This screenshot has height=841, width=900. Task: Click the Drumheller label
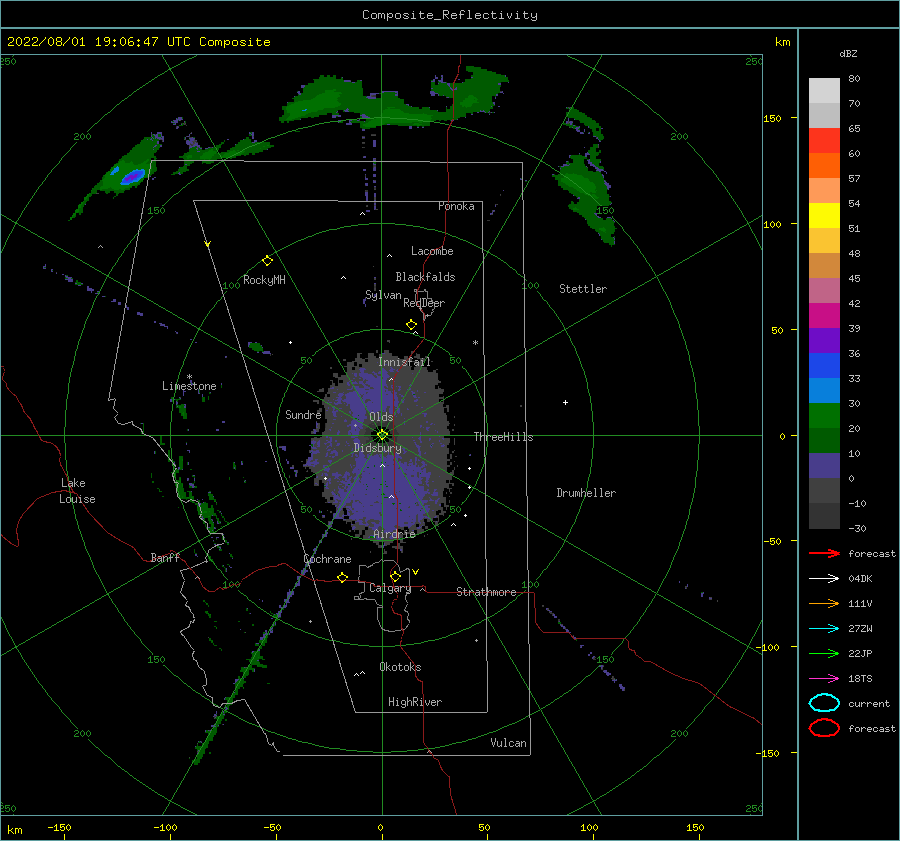coord(586,493)
